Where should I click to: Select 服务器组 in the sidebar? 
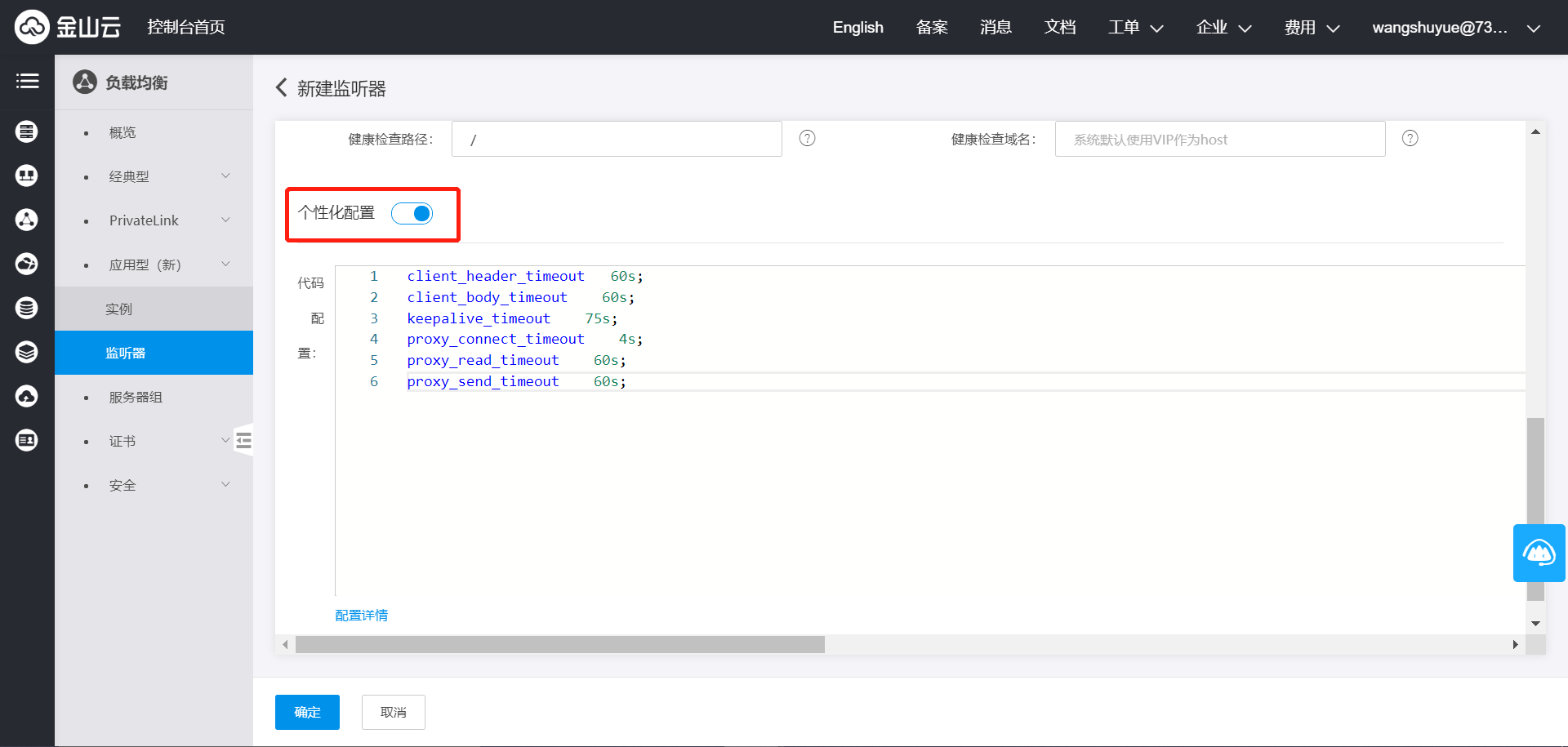(136, 398)
